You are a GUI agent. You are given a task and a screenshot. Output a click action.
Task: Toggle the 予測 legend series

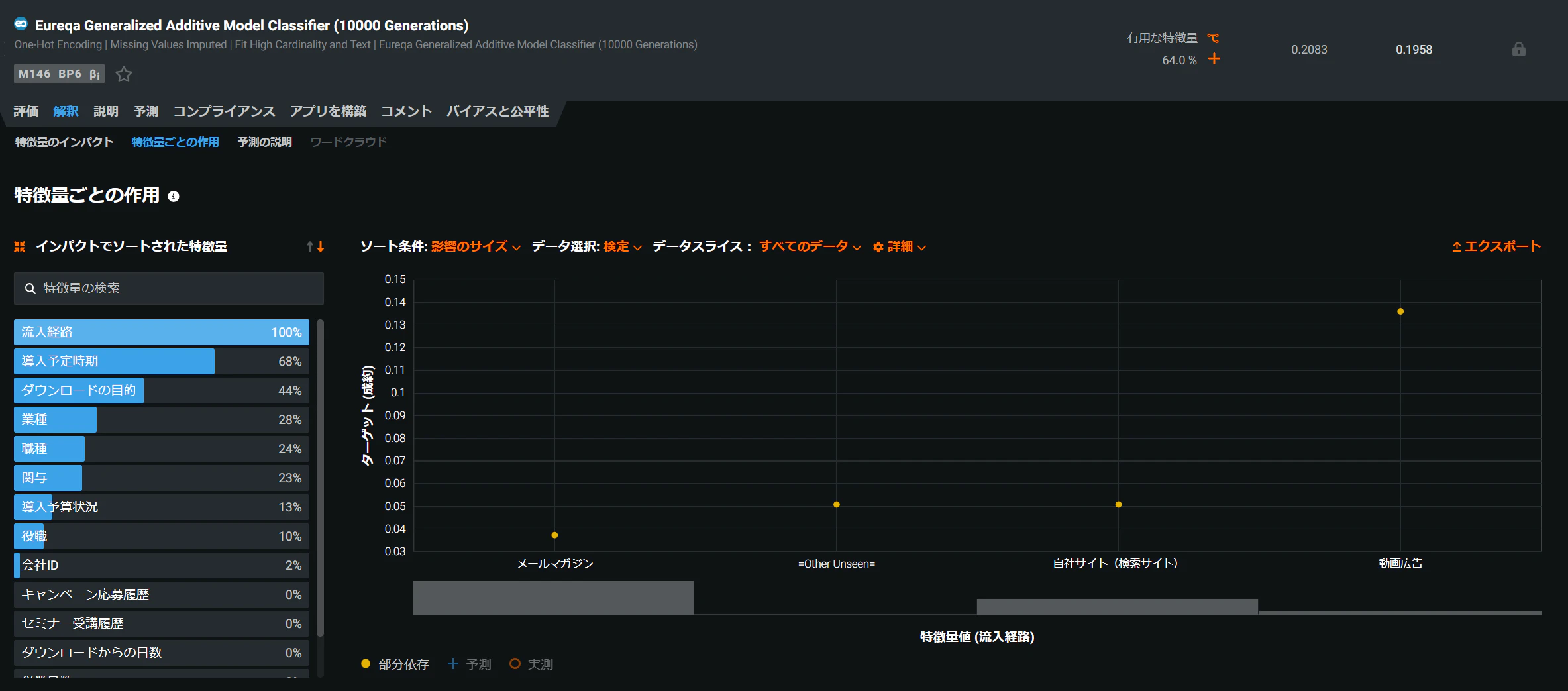[x=470, y=664]
